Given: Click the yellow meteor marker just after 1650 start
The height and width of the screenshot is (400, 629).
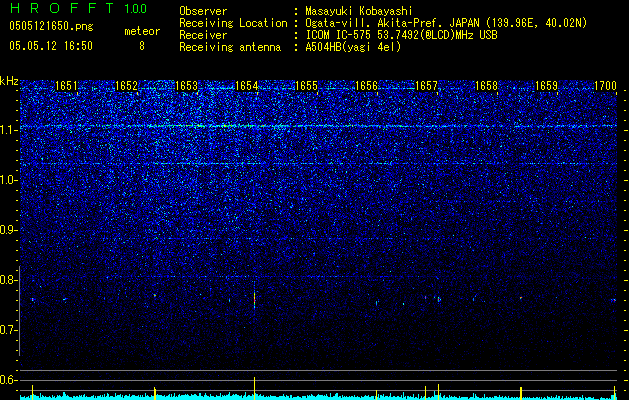Looking at the screenshot, I should [x=32, y=392].
